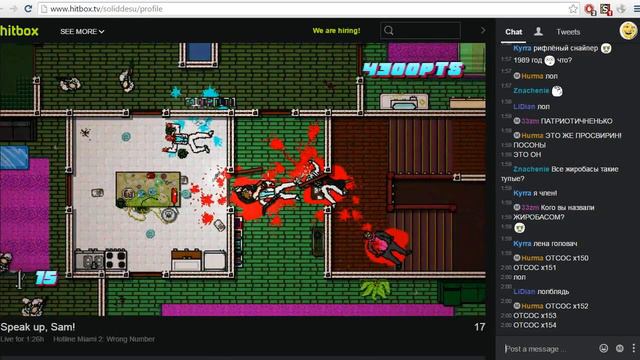The width and height of the screenshot is (640, 360).
Task: Bookmark this page with the star icon
Action: pyautogui.click(x=573, y=9)
